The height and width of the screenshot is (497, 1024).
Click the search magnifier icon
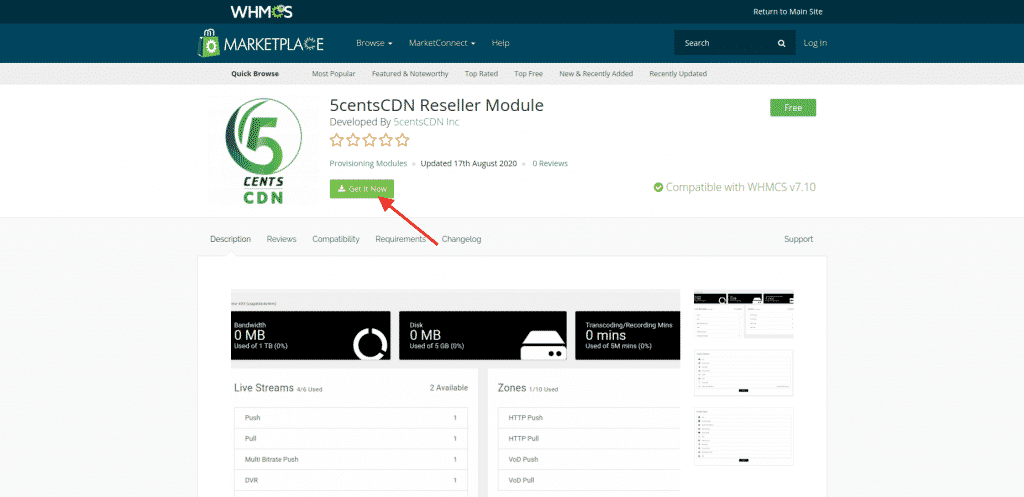click(x=781, y=43)
